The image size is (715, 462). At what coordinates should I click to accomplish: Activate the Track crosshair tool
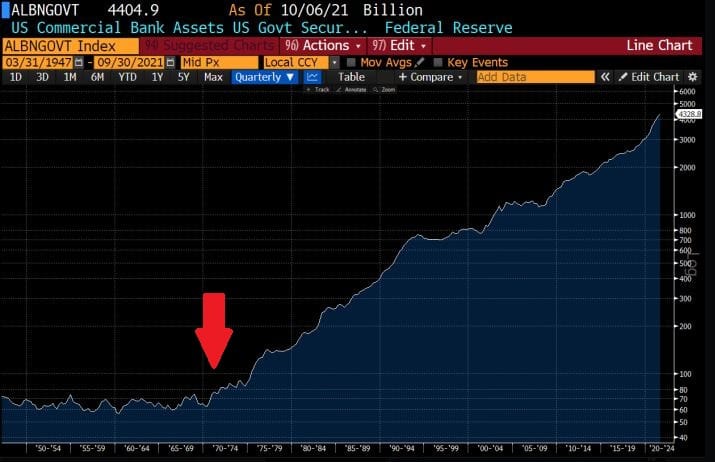tap(317, 90)
